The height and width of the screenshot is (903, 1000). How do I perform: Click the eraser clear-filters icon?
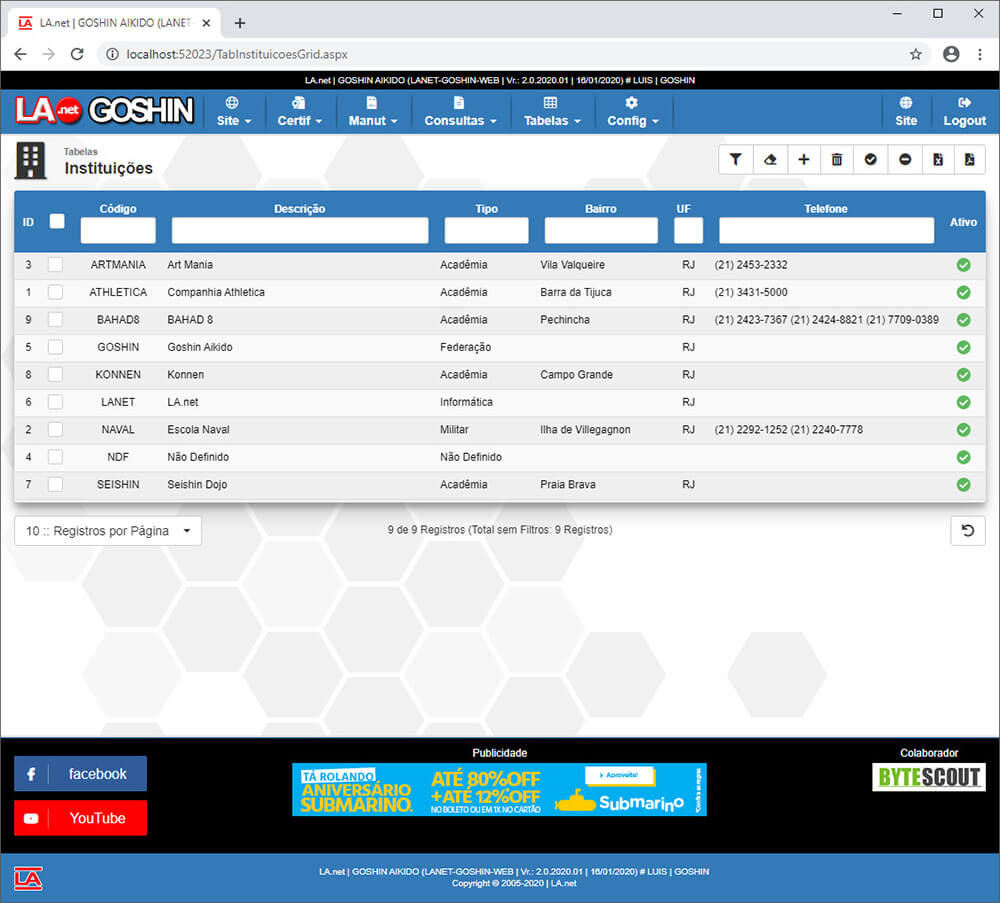(x=769, y=160)
